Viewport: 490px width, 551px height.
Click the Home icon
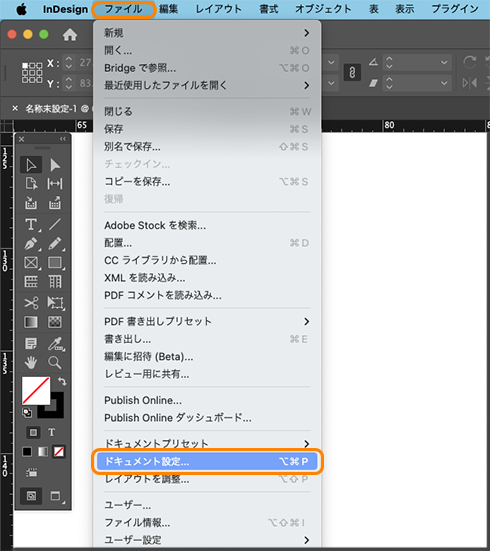tap(70, 34)
